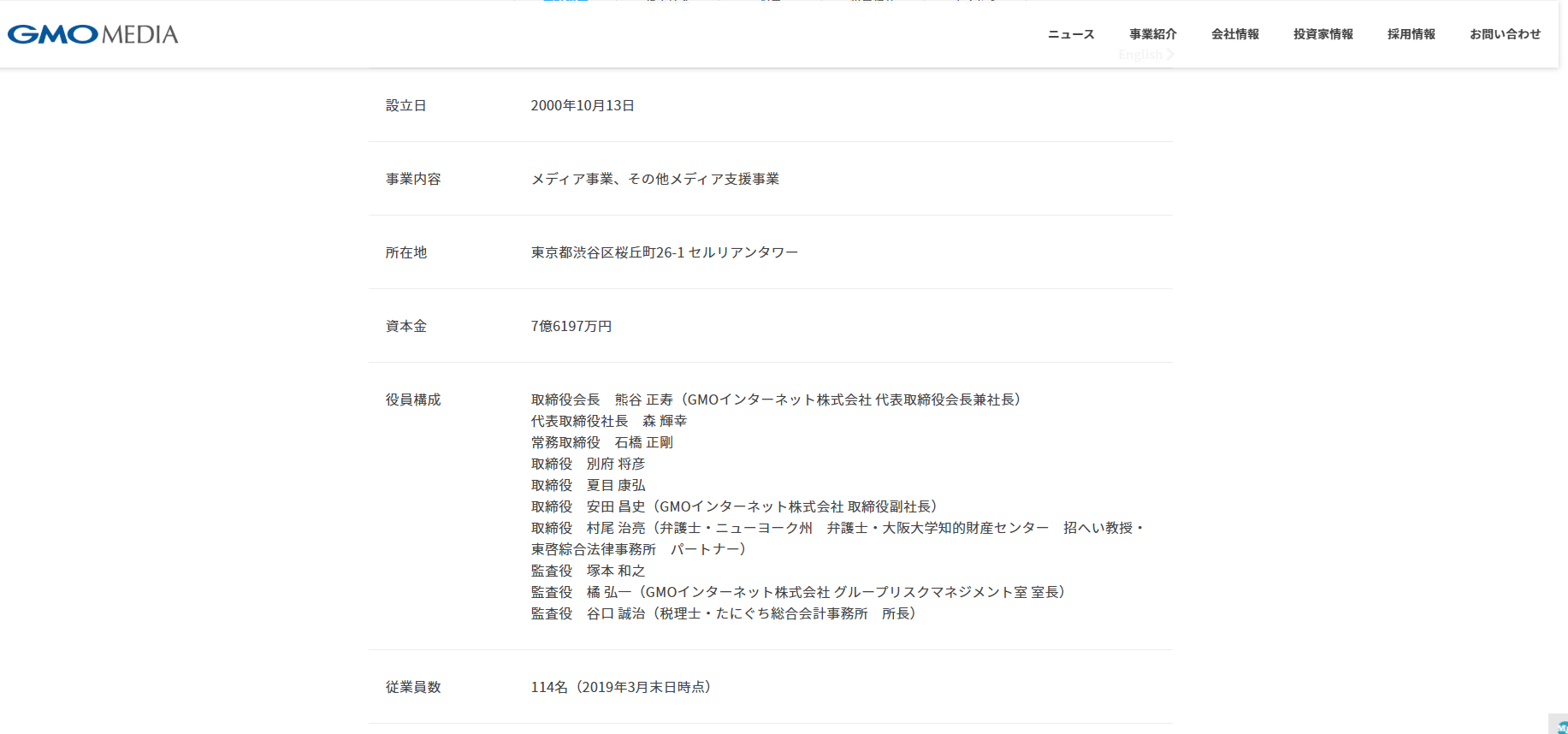This screenshot has width=1568, height=734.
Task: Open the 事業紹介 navigation menu
Action: tap(1152, 34)
